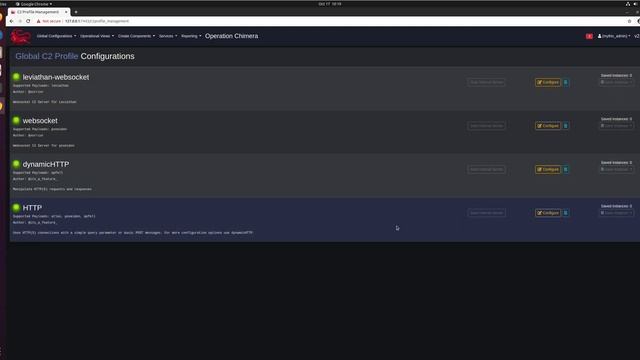The height and width of the screenshot is (360, 640).
Task: Open saved instances dropdown for leviathan-websocket
Action: (x=616, y=82)
